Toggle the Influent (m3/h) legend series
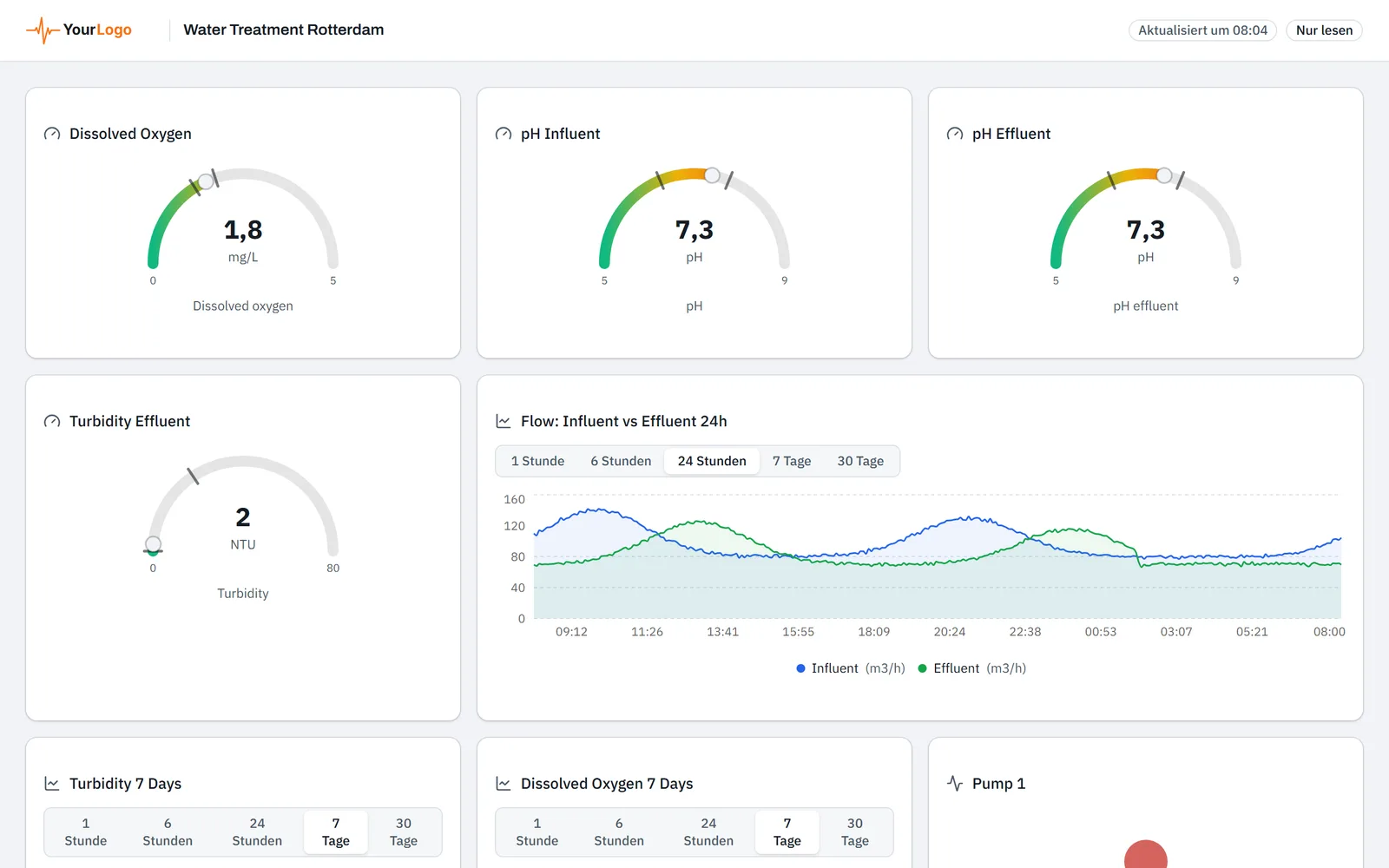Image resolution: width=1389 pixels, height=868 pixels. 851,668
